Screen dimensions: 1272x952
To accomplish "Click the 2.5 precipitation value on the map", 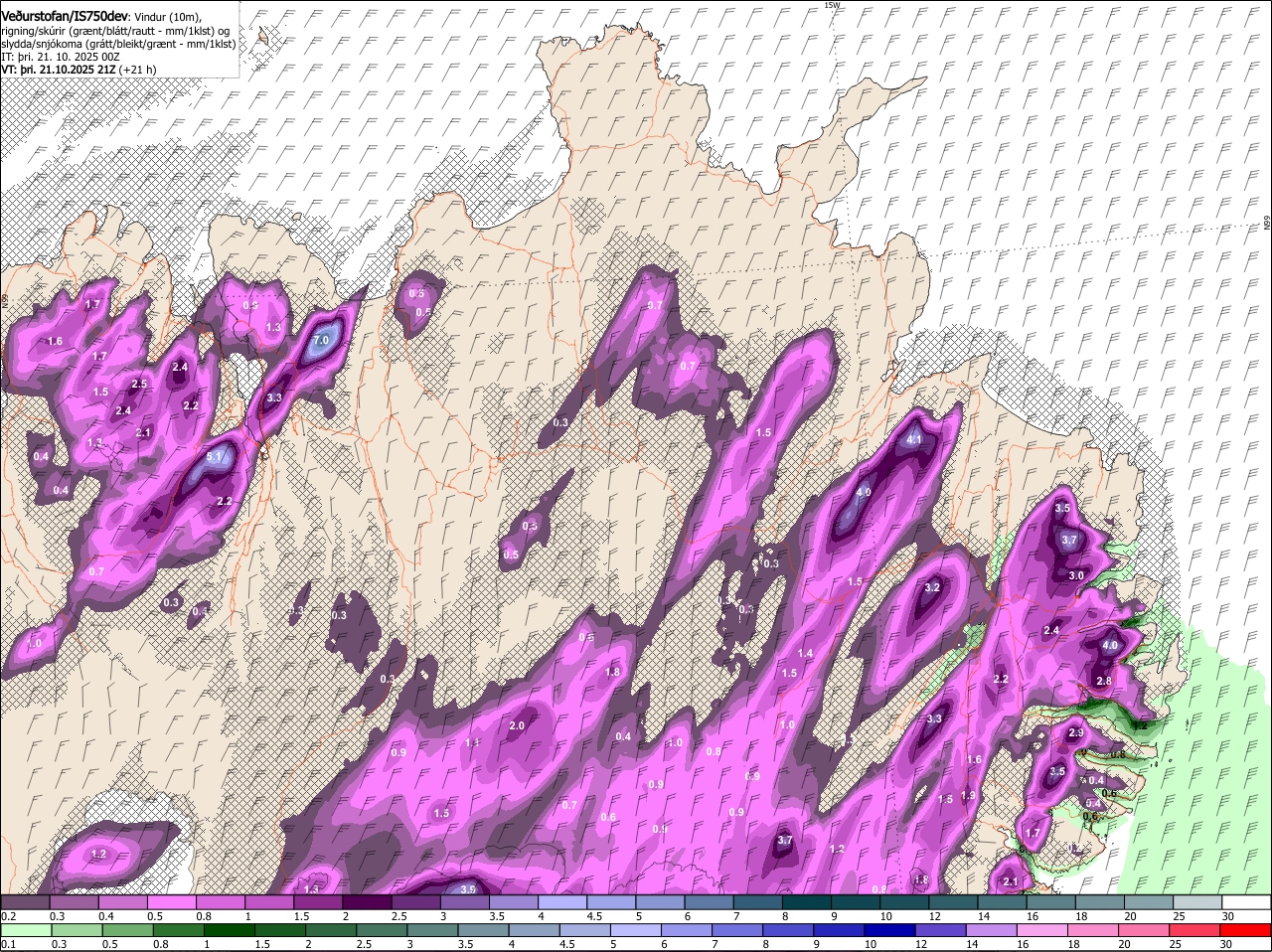I will coord(139,384).
